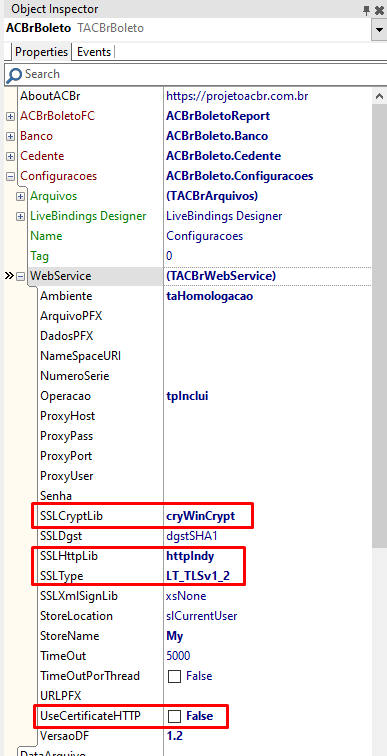Click the Operacao value tpInclui

pos(187,396)
